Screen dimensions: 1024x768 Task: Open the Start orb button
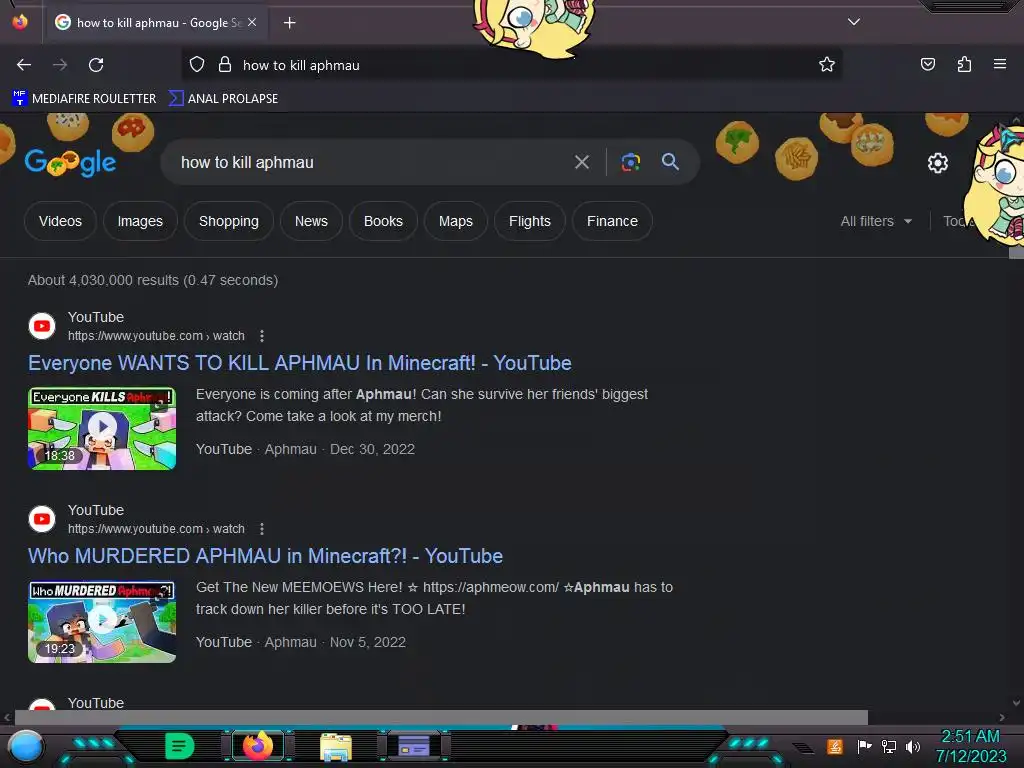(26, 746)
